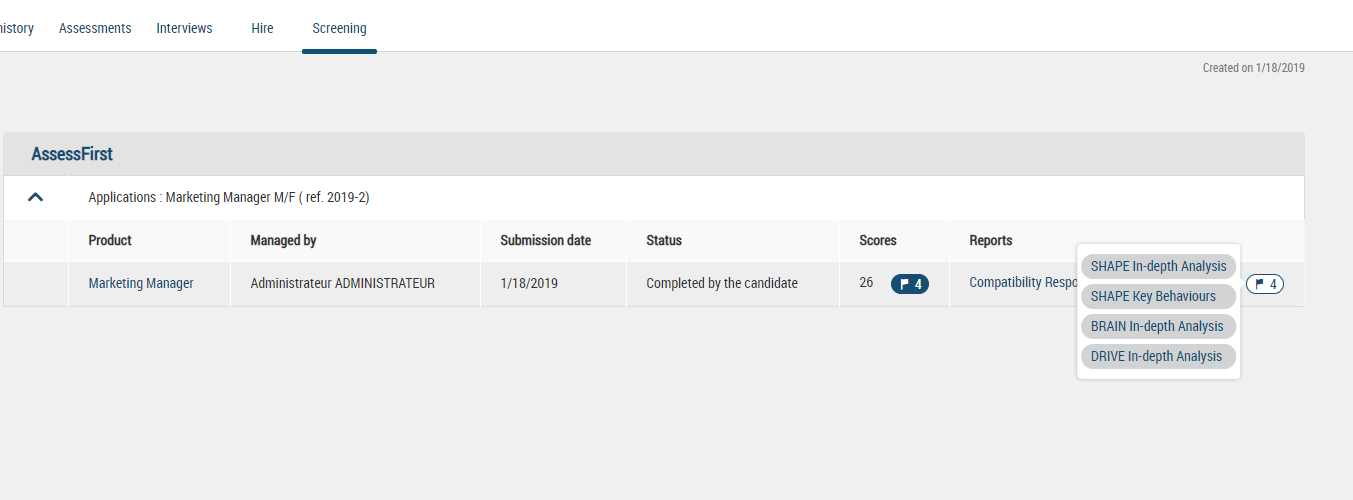The image size is (1353, 500).
Task: Open the History tab
Action: (x=16, y=28)
